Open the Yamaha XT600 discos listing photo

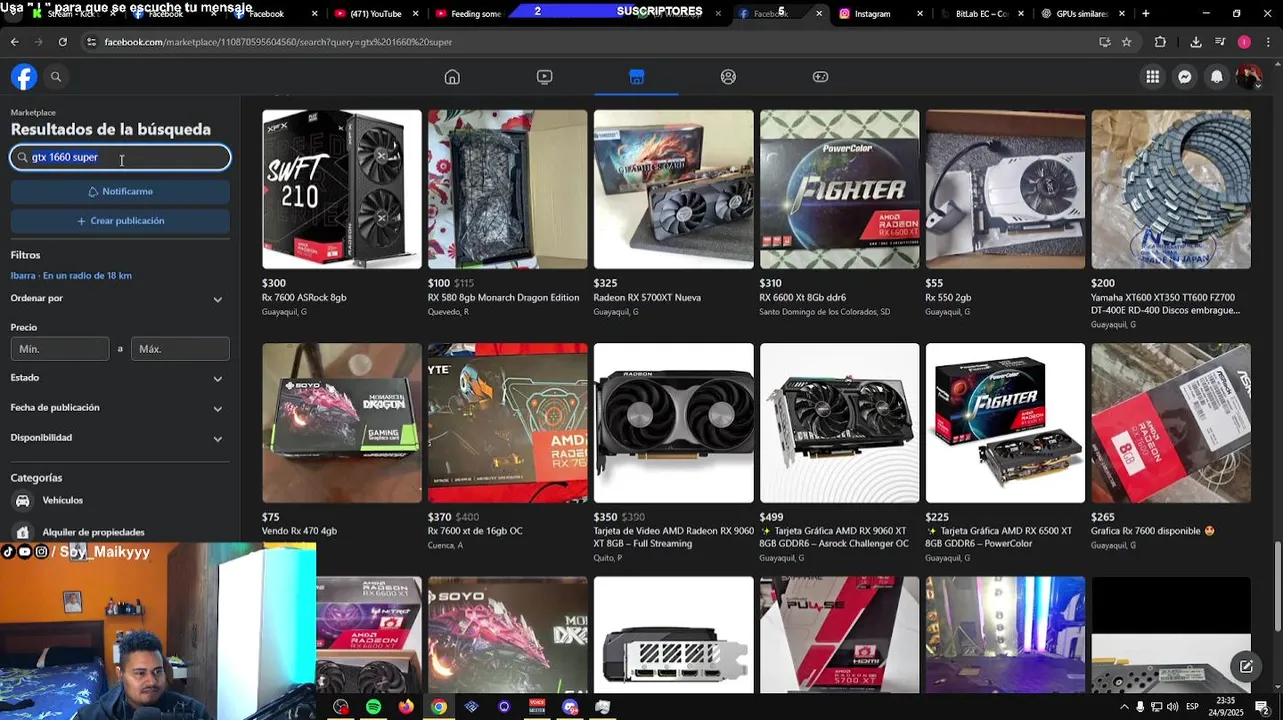tap(1171, 189)
